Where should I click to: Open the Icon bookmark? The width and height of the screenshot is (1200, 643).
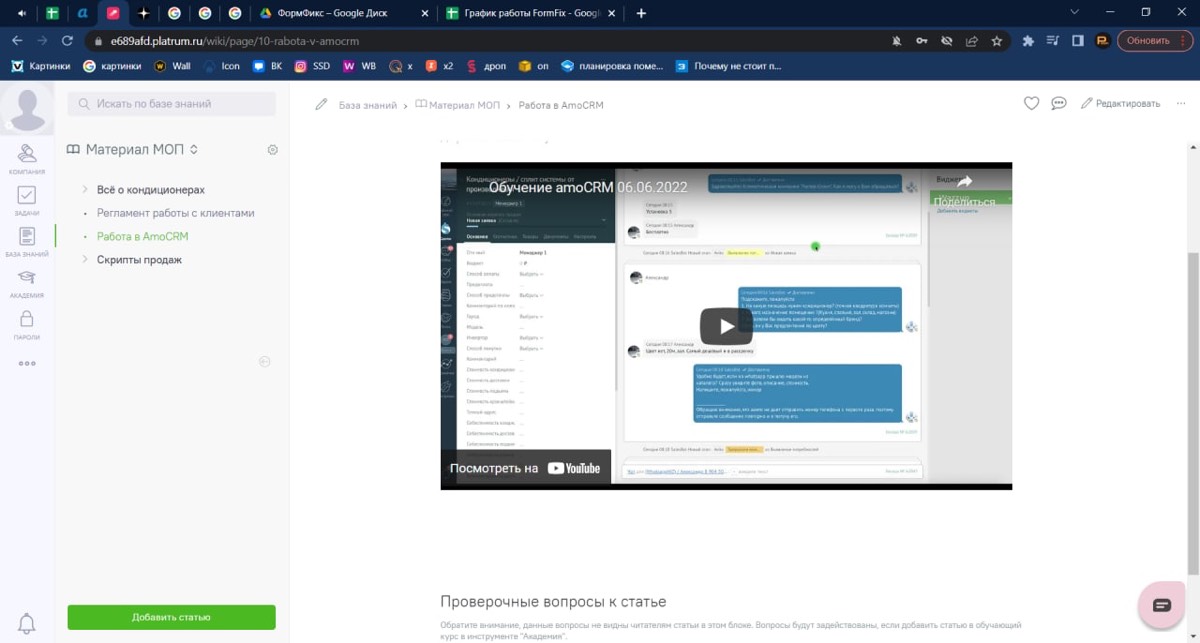[x=221, y=66]
